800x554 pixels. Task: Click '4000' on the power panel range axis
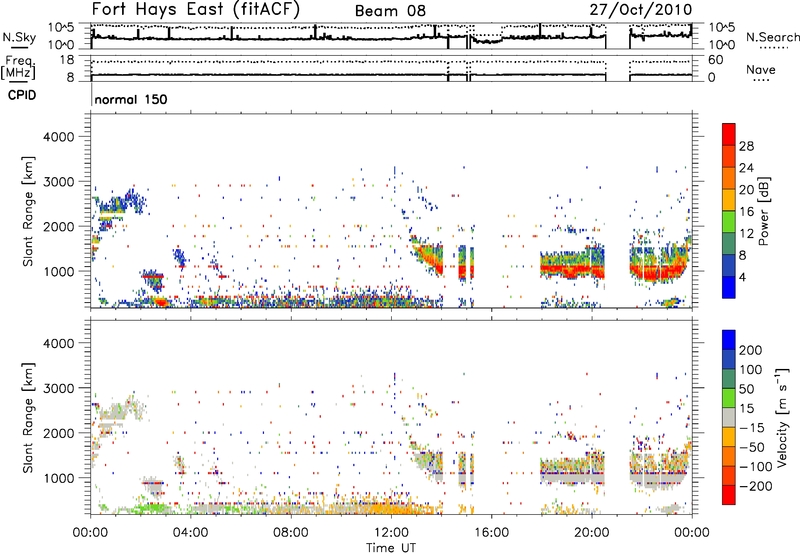[59, 137]
